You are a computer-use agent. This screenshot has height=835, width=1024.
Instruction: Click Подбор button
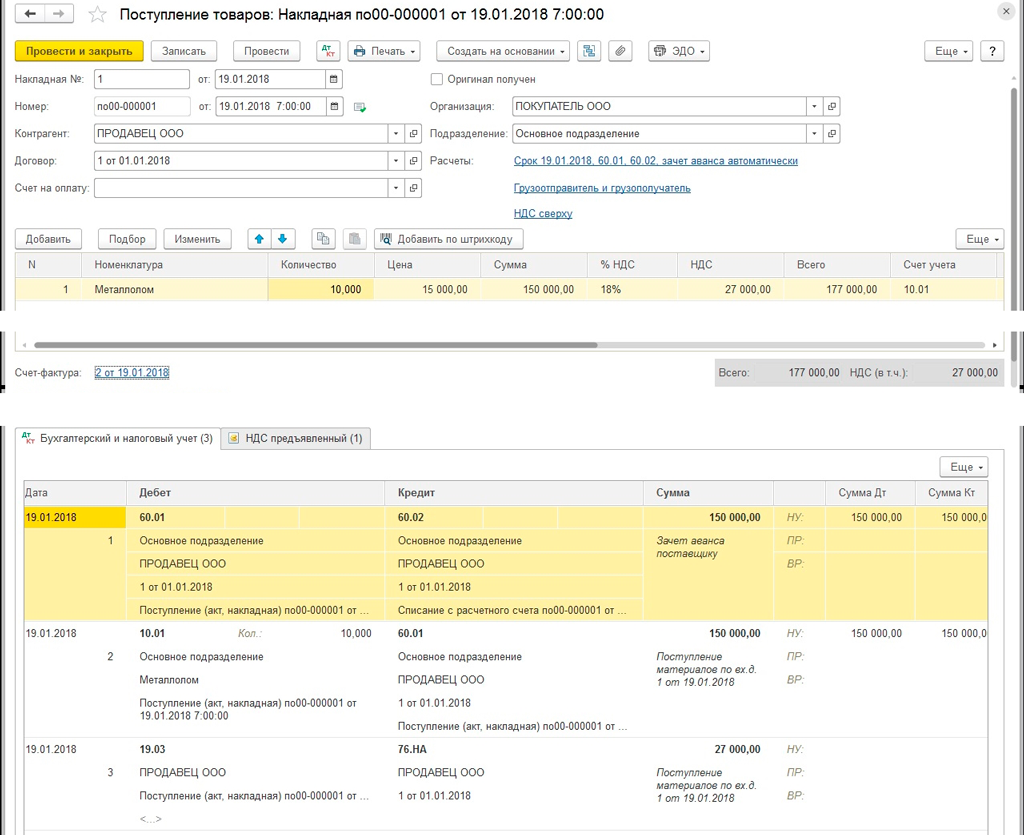coord(127,239)
